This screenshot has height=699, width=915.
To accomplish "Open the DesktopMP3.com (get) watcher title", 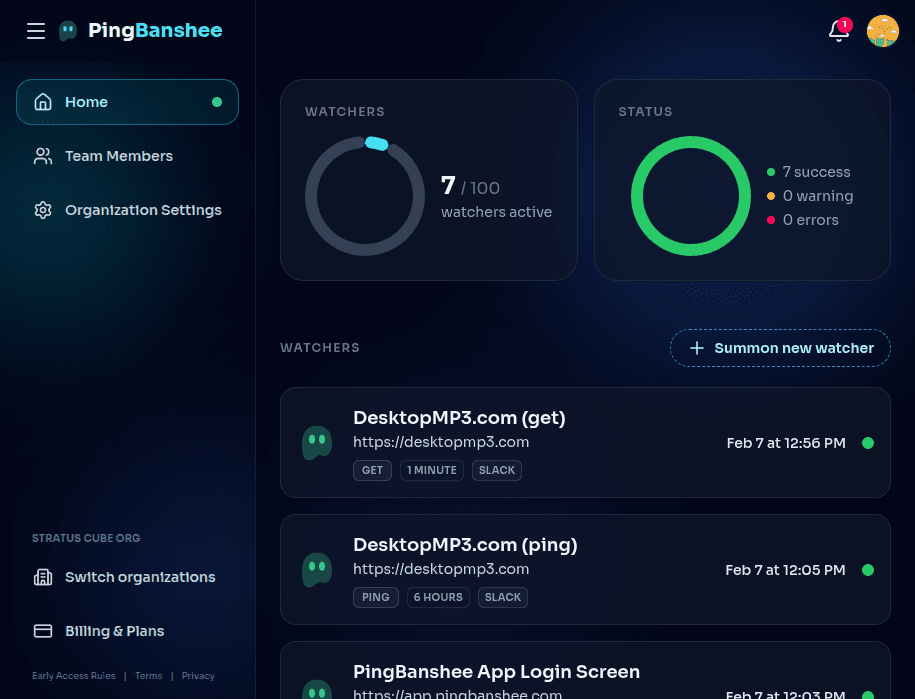I will coord(459,418).
